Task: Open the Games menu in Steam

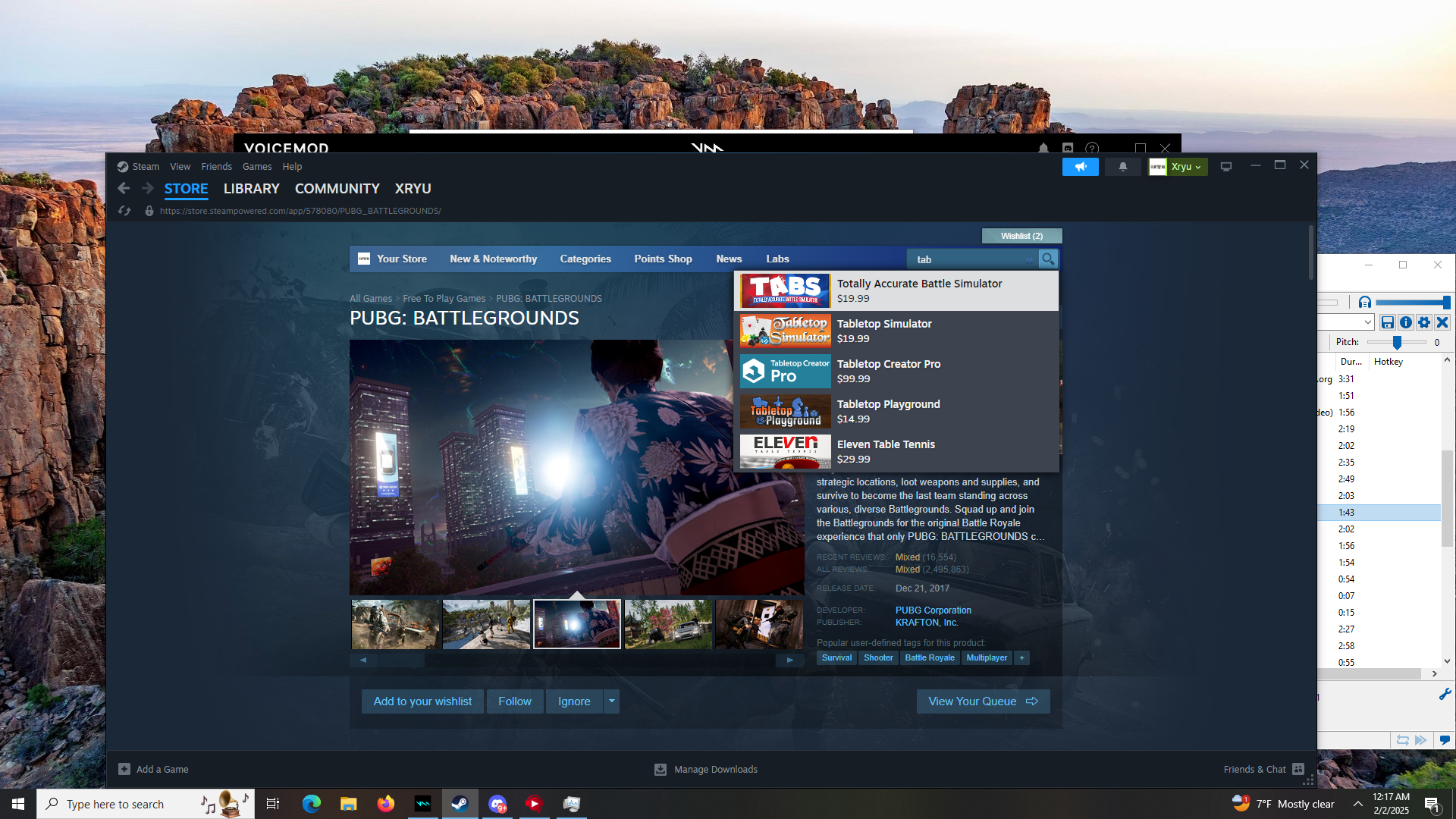Action: coord(256,167)
